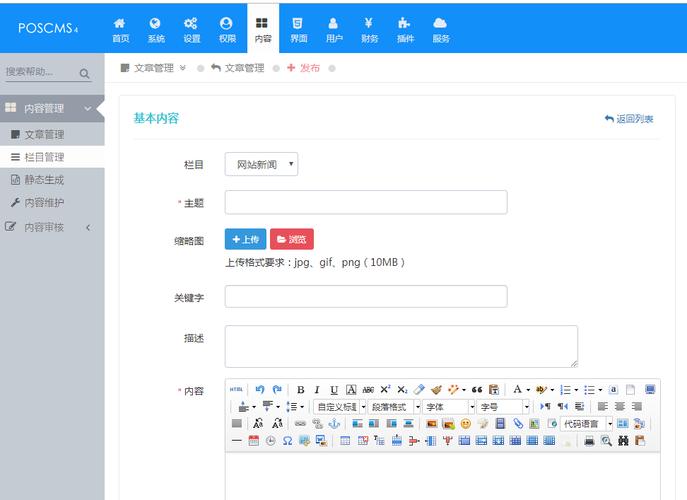Select 栏目管理 in the left sidebar

[x=44, y=157]
